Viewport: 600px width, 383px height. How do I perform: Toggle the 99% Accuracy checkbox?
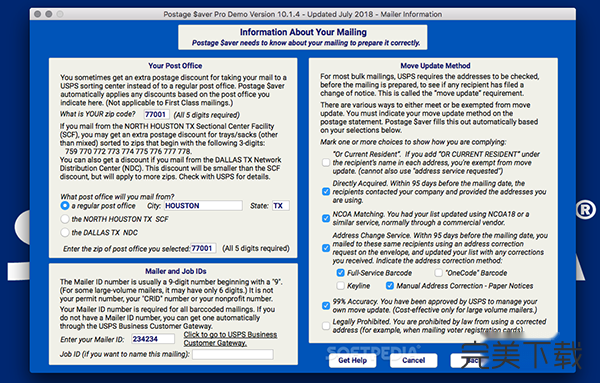click(326, 305)
